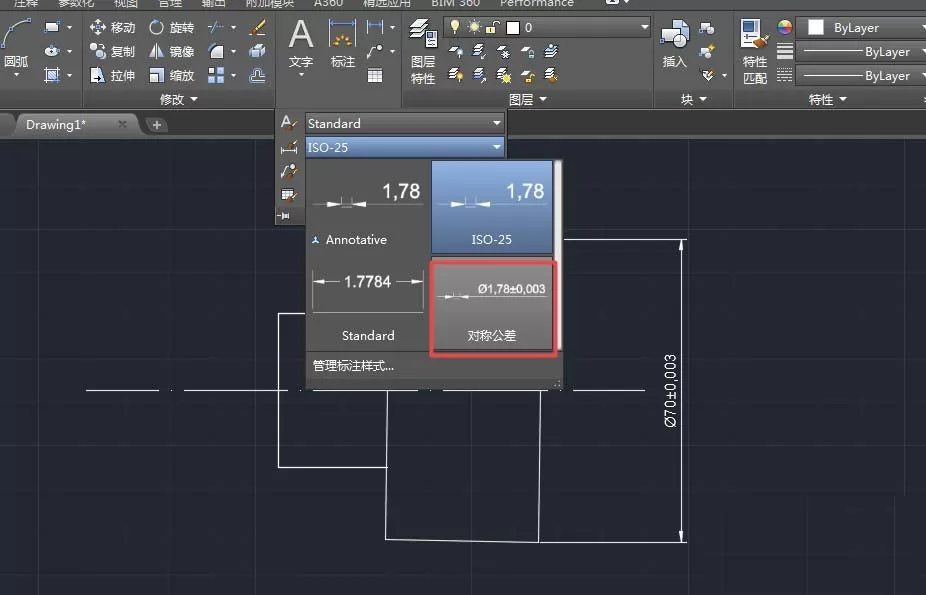
Task: Switch to the Drawing1* document tab
Action: 56,125
